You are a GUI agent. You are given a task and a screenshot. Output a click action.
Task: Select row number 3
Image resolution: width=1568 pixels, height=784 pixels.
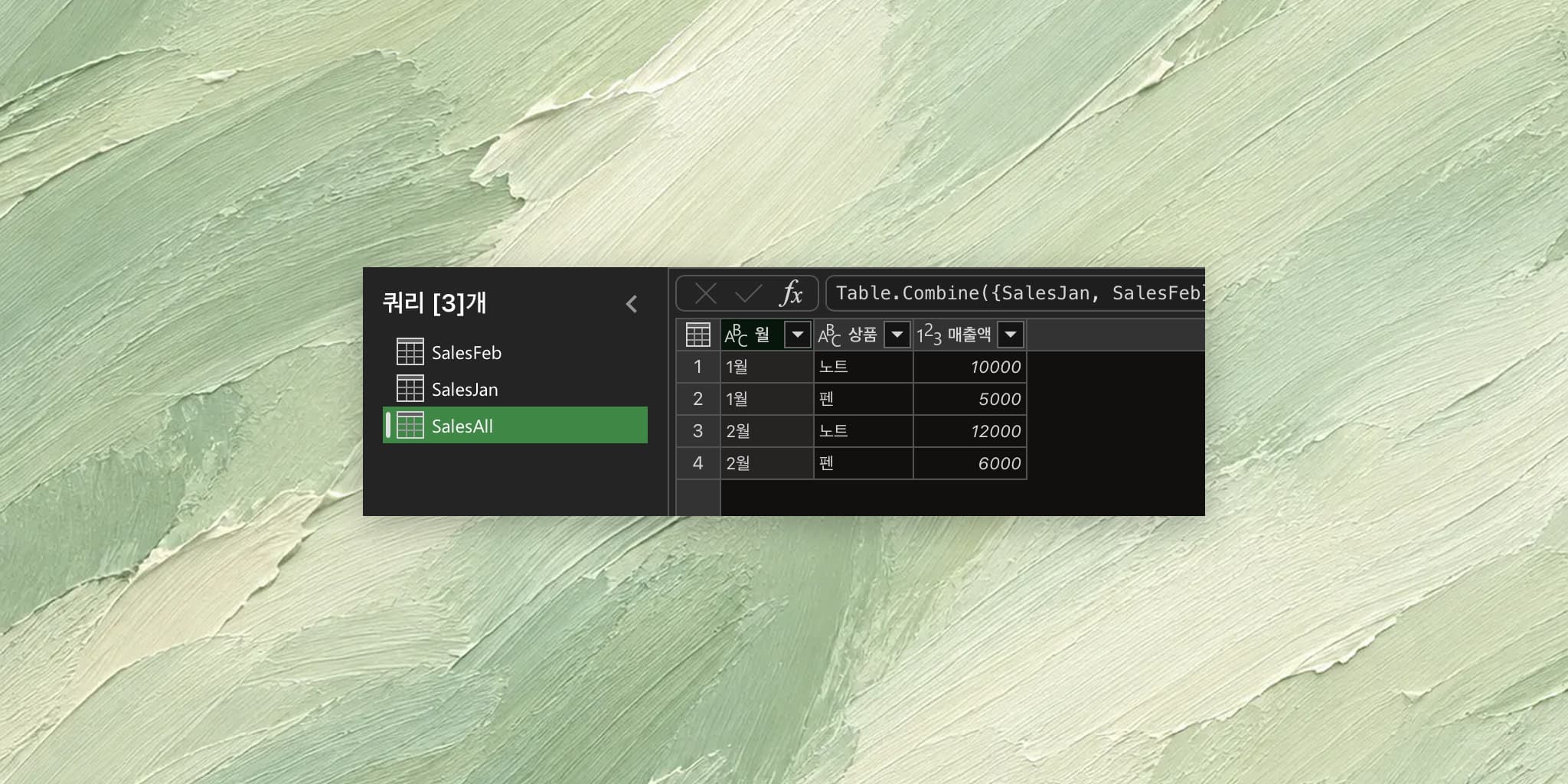(697, 431)
